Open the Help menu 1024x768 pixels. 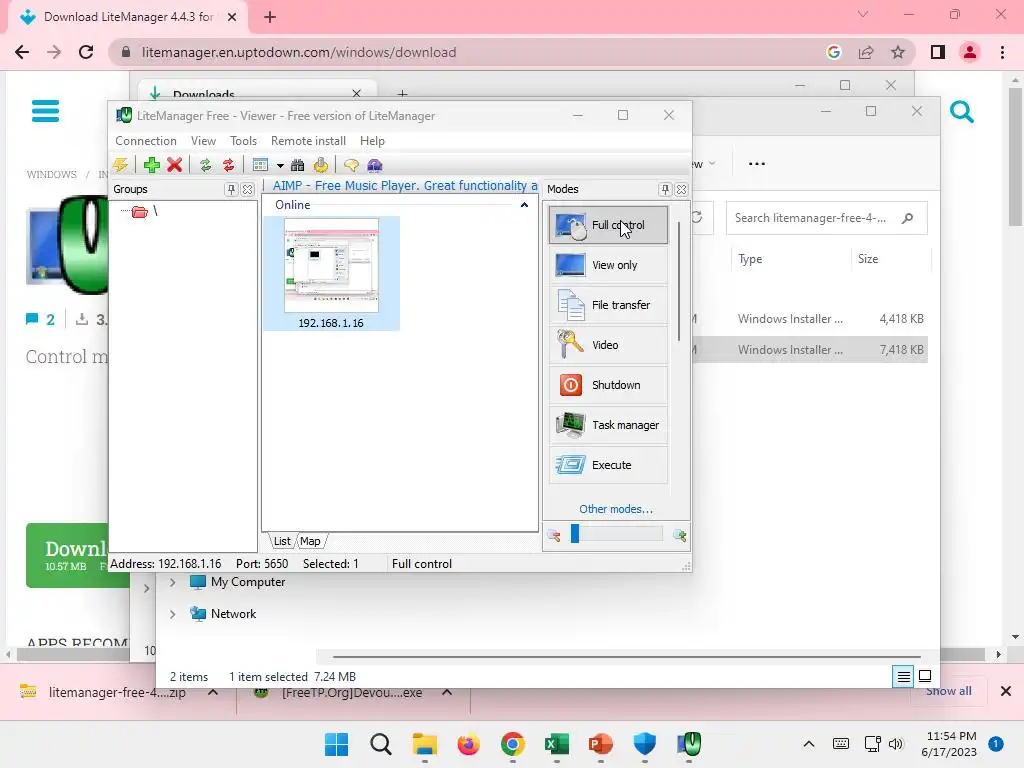click(x=372, y=141)
